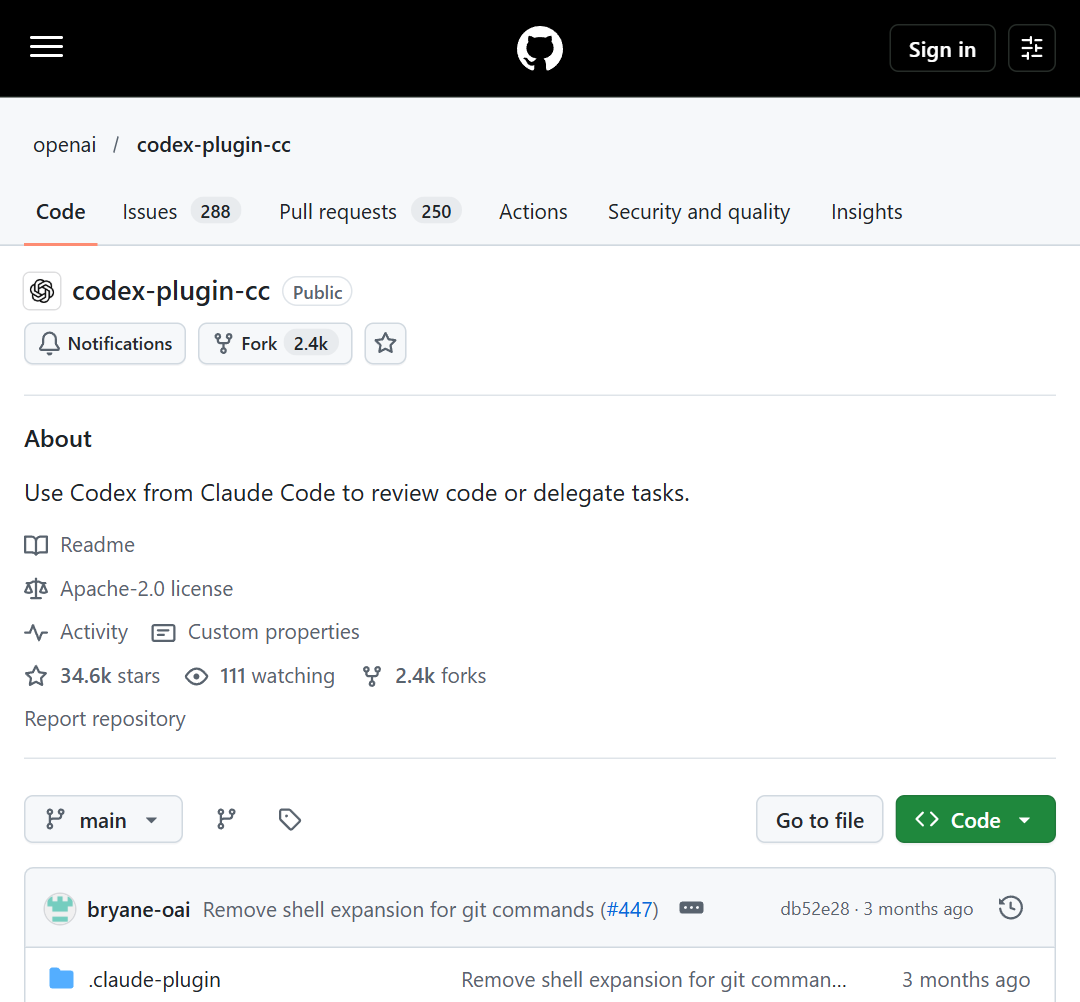Open commit db52e28 link

(x=814, y=909)
